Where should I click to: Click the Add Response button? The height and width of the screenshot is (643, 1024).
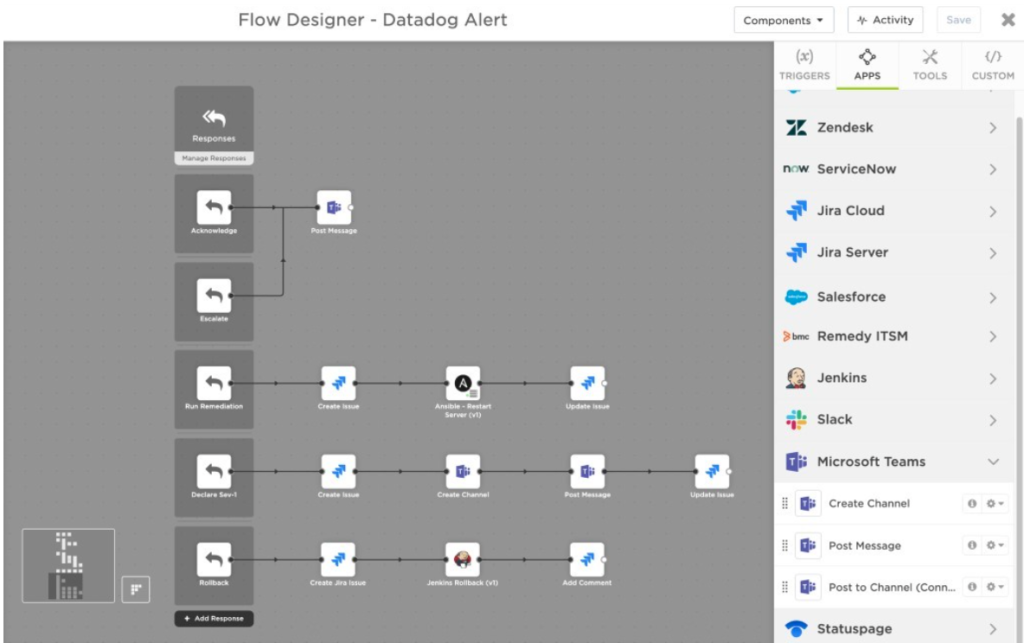click(x=213, y=618)
